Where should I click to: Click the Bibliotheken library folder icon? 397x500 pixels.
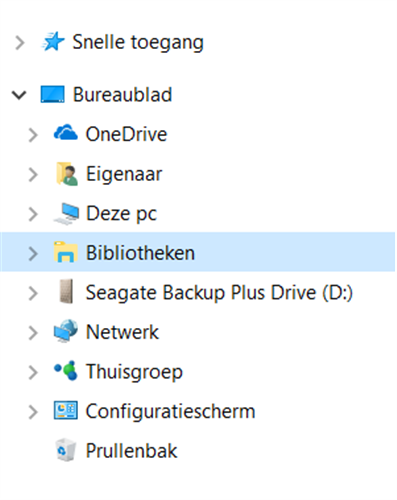(x=66, y=252)
